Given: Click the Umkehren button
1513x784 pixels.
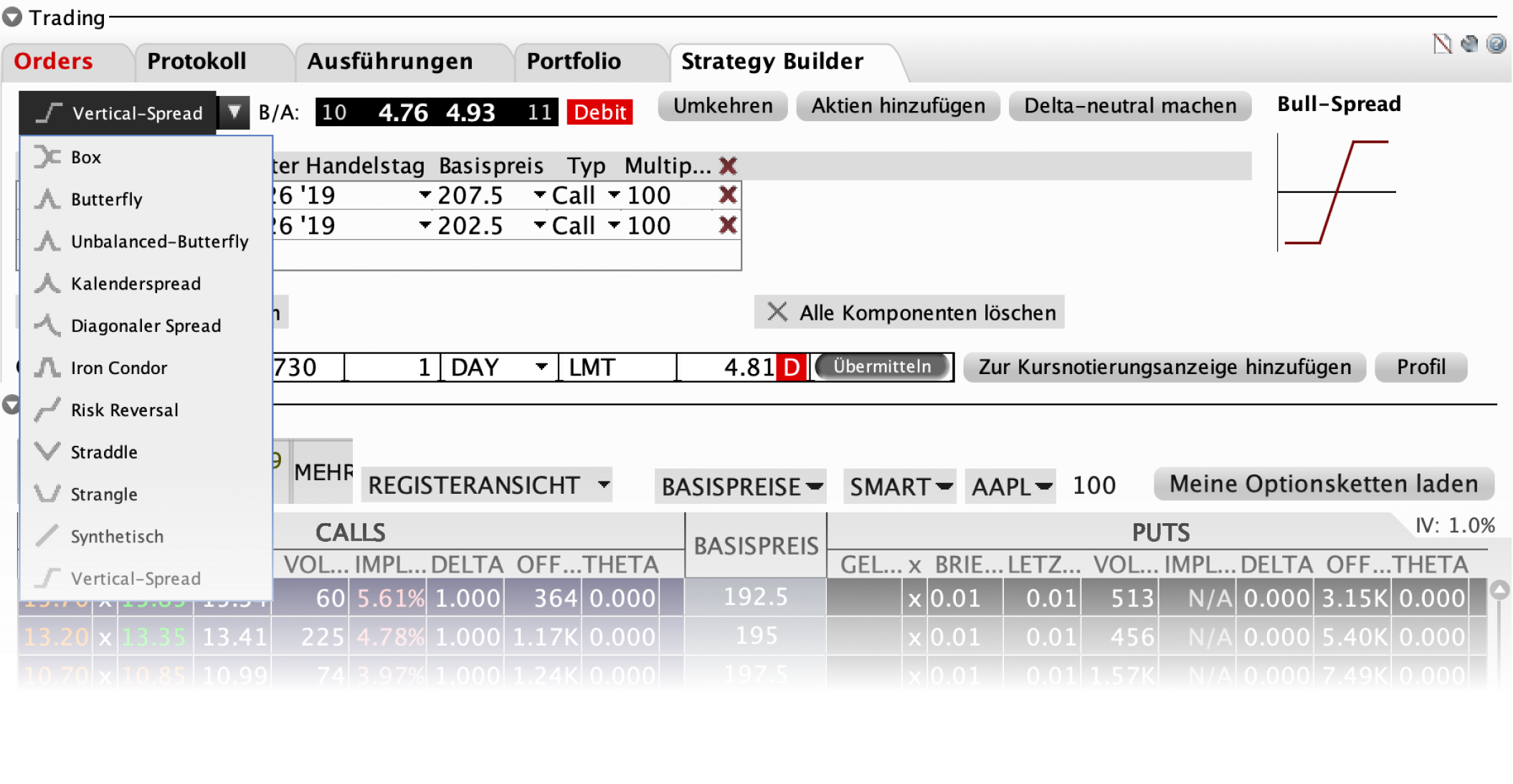Looking at the screenshot, I should [x=723, y=106].
